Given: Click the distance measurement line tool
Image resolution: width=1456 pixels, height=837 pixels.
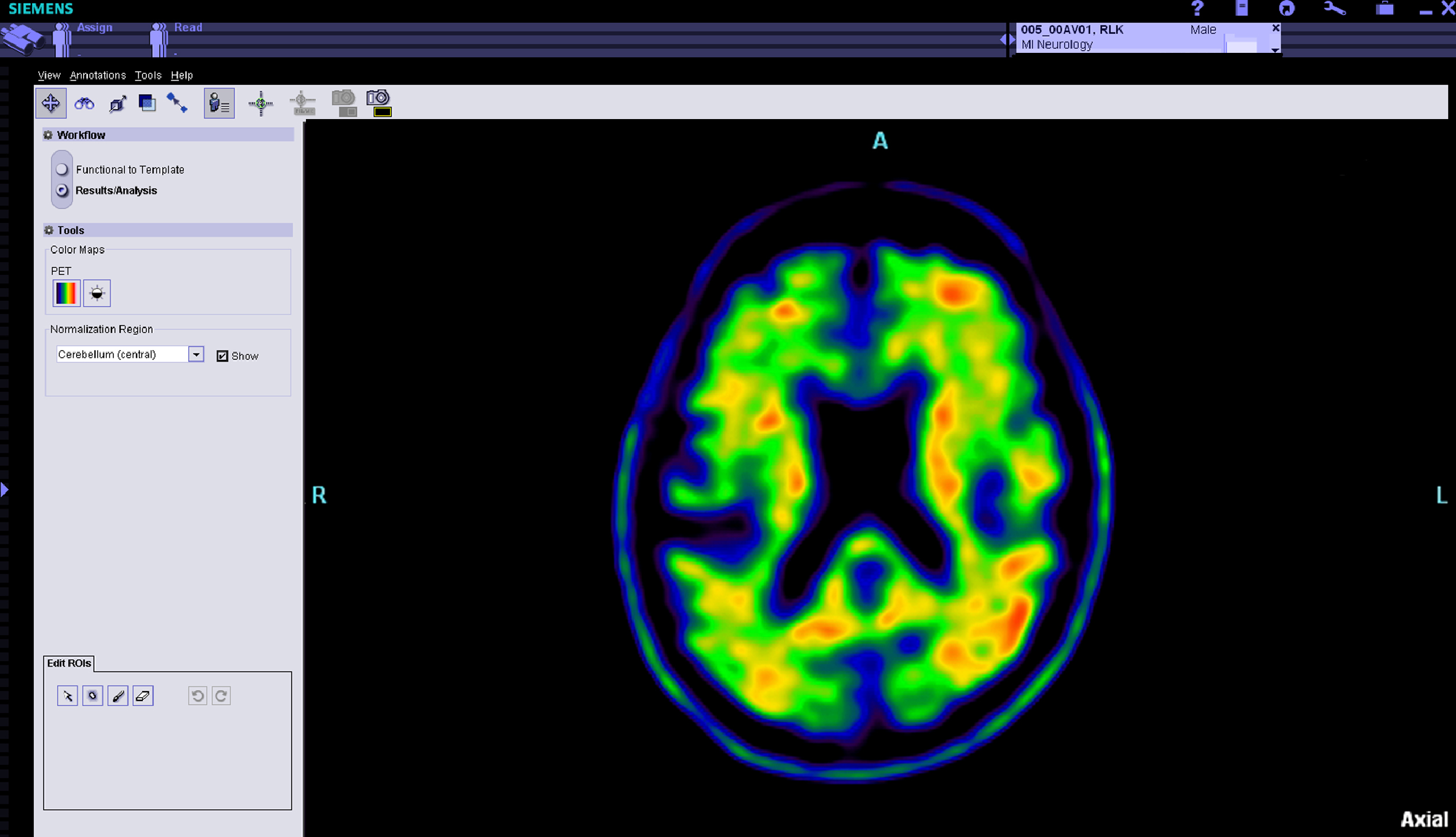Looking at the screenshot, I should coord(177,103).
